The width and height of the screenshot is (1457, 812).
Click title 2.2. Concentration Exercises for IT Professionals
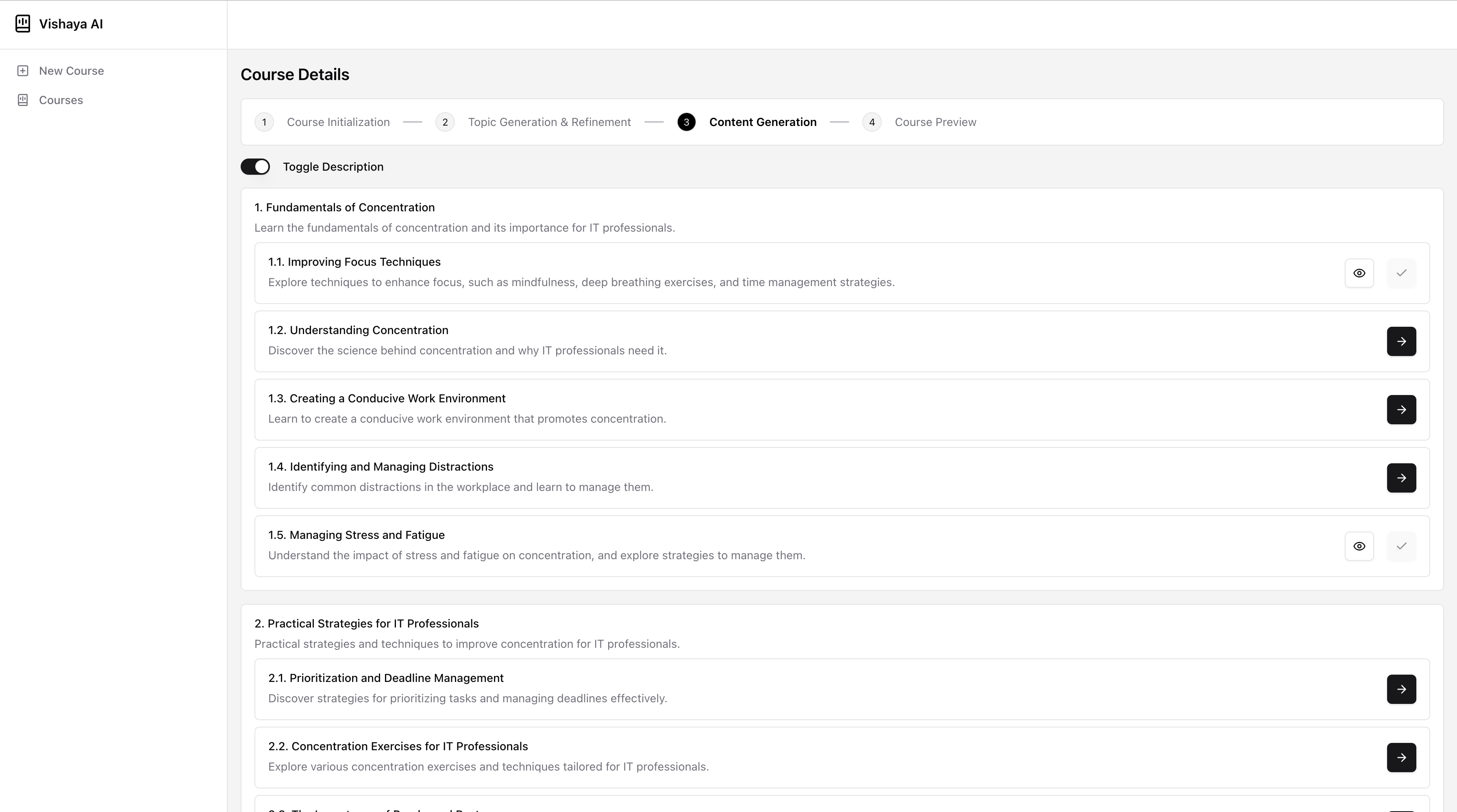[x=398, y=747]
